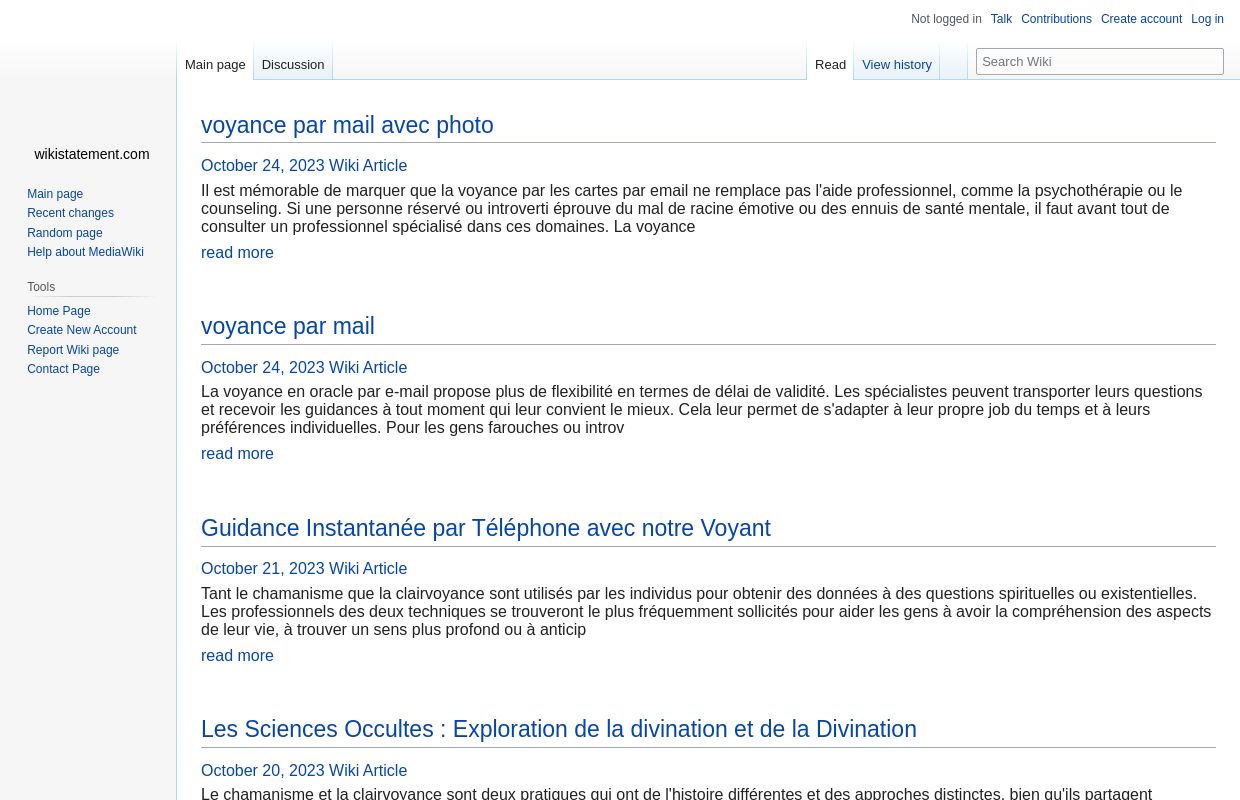1240x800 pixels.
Task: Open the Contact Page
Action: (63, 369)
